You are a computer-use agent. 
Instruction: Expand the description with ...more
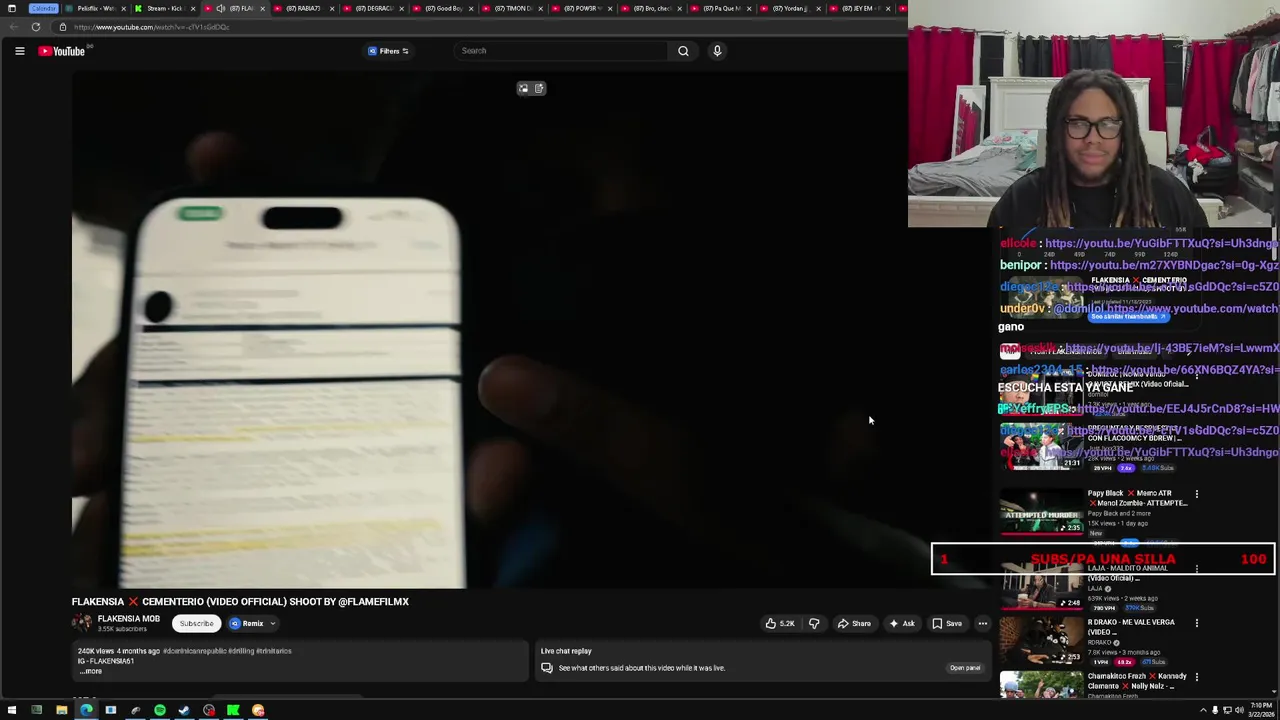click(x=91, y=671)
